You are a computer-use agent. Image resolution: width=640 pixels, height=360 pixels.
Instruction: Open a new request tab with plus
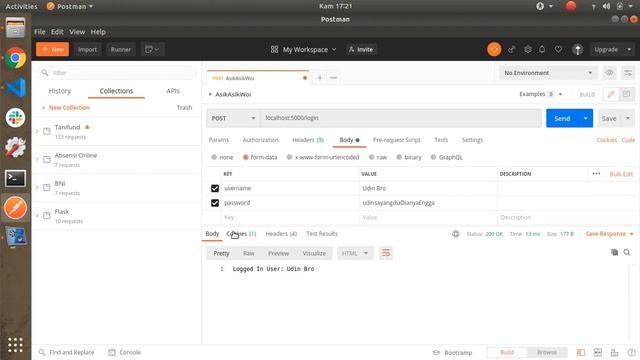tap(320, 78)
